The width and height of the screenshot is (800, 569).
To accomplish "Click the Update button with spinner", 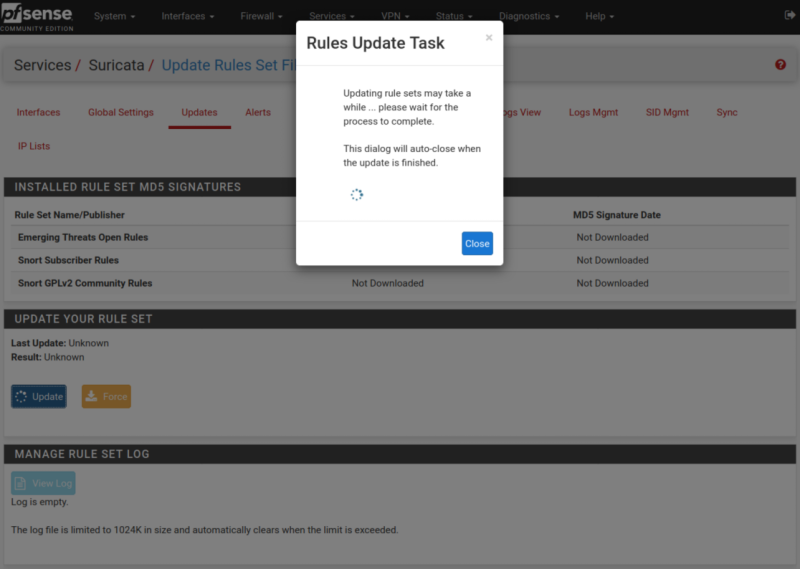I will [39, 397].
